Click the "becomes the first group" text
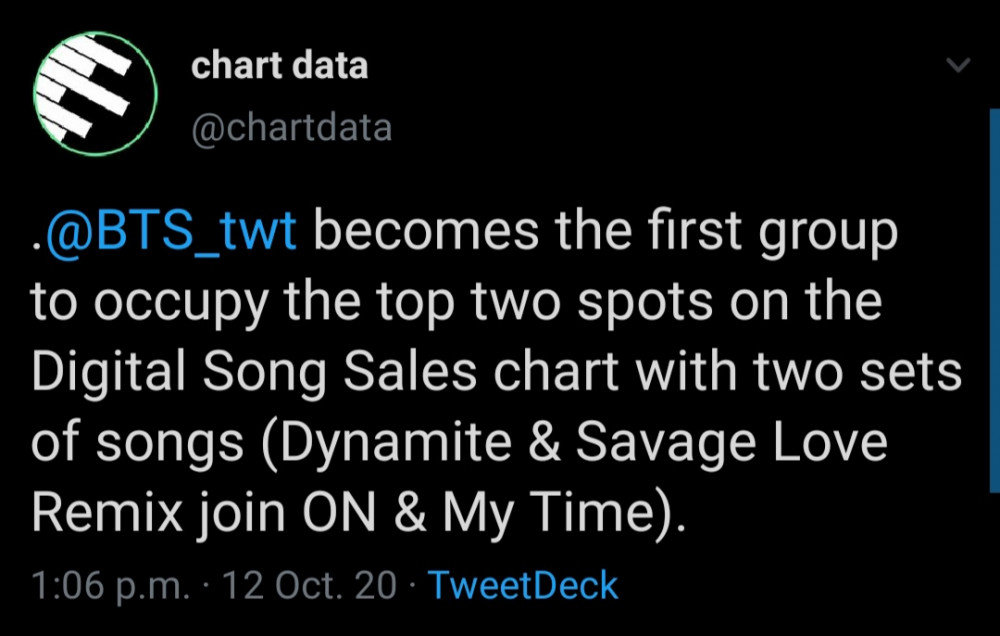The height and width of the screenshot is (636, 1000). pos(606,233)
